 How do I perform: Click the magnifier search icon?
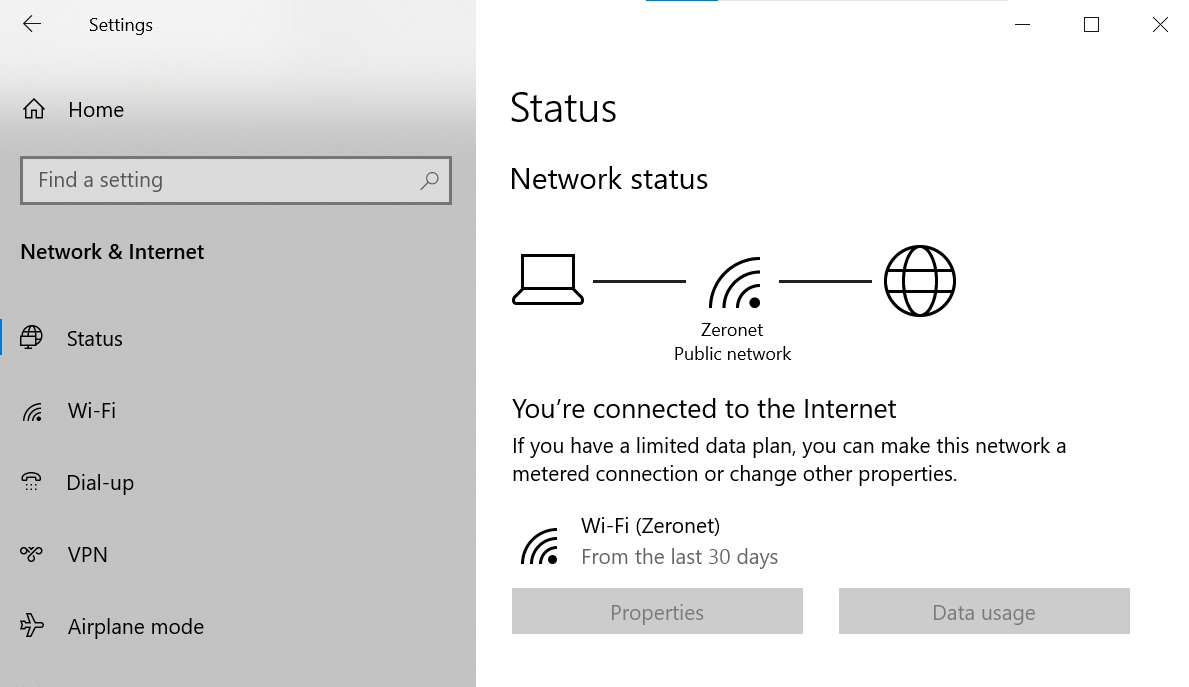pyautogui.click(x=430, y=180)
